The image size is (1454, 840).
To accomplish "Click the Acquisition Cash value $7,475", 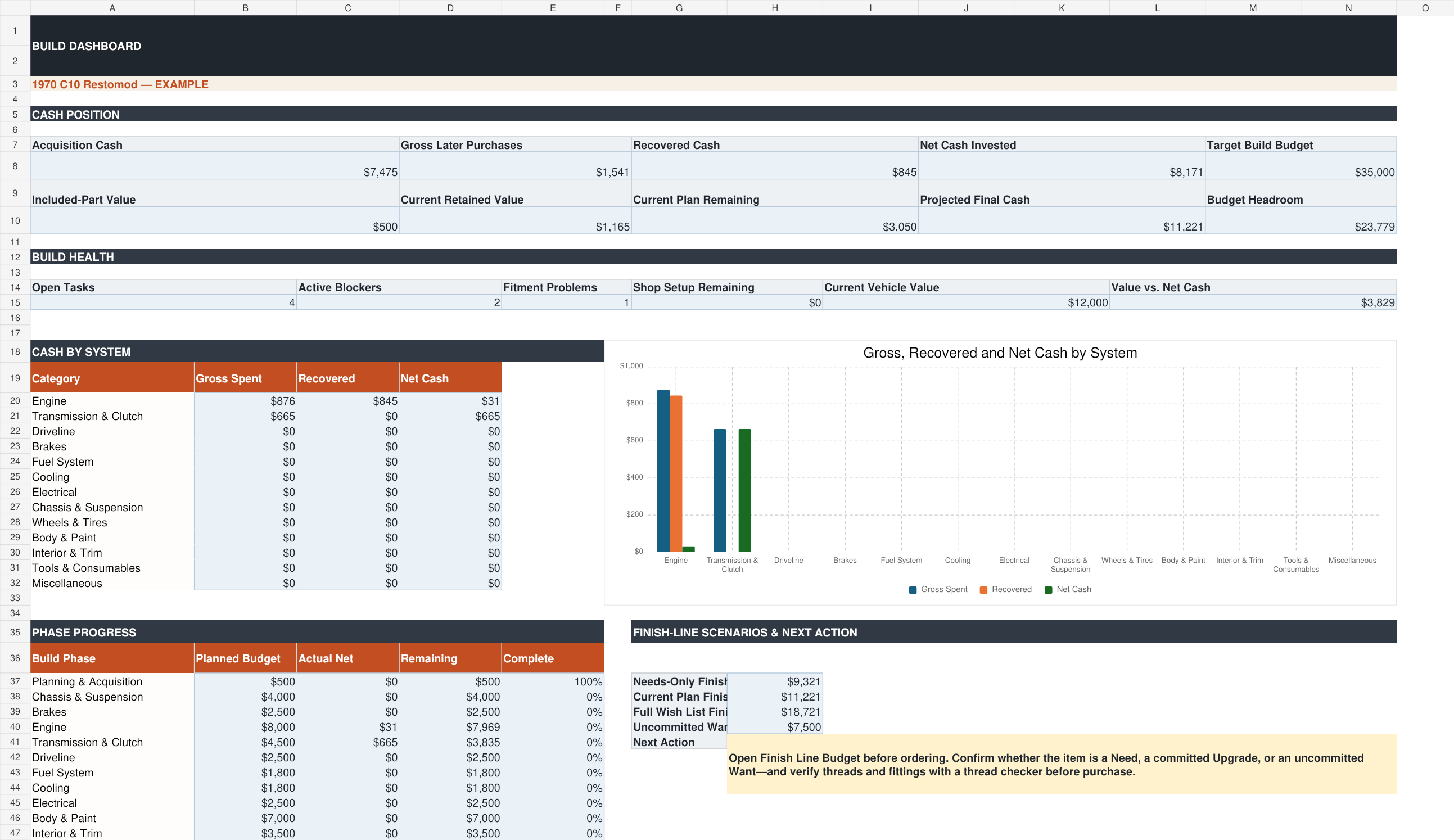I will point(215,165).
